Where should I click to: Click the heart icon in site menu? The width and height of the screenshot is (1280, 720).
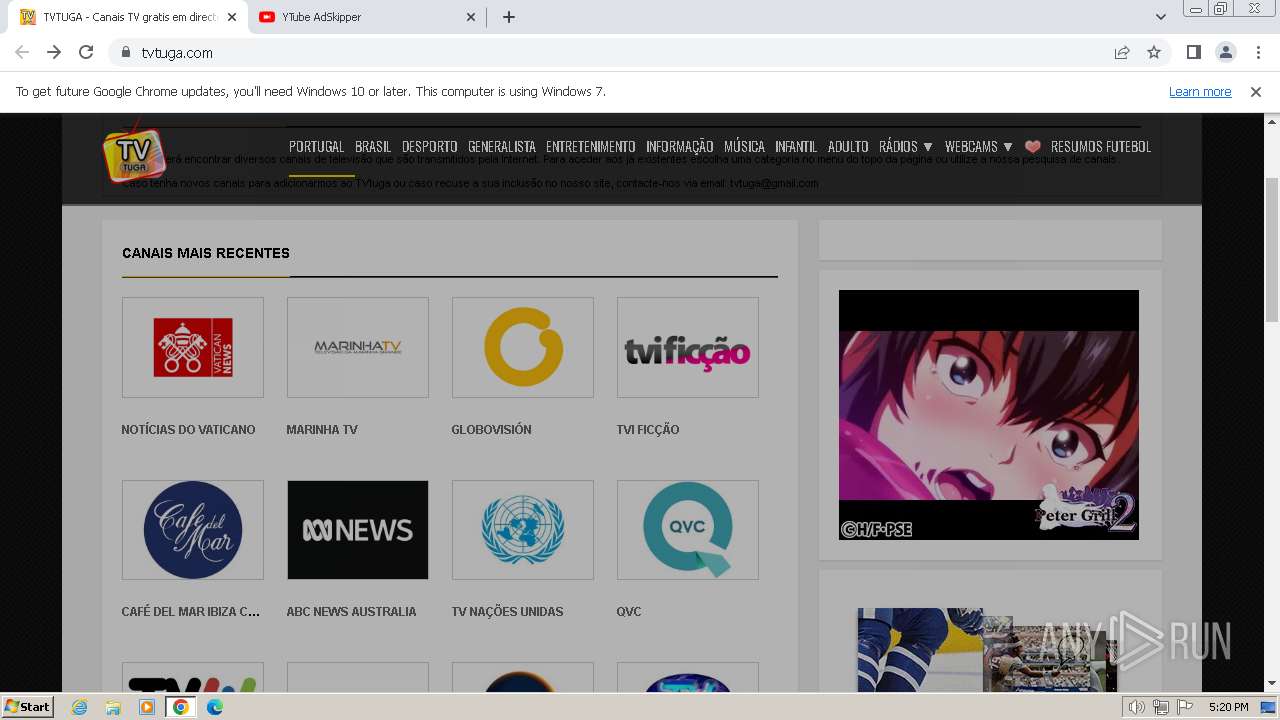coord(1033,147)
